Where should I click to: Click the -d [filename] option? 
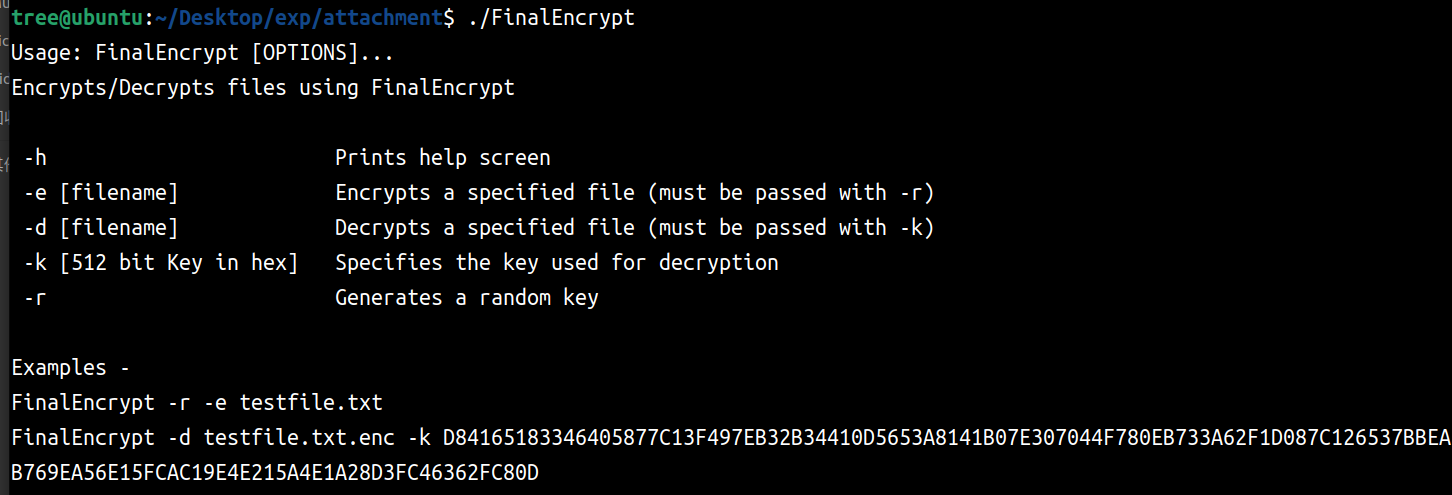click(x=101, y=228)
